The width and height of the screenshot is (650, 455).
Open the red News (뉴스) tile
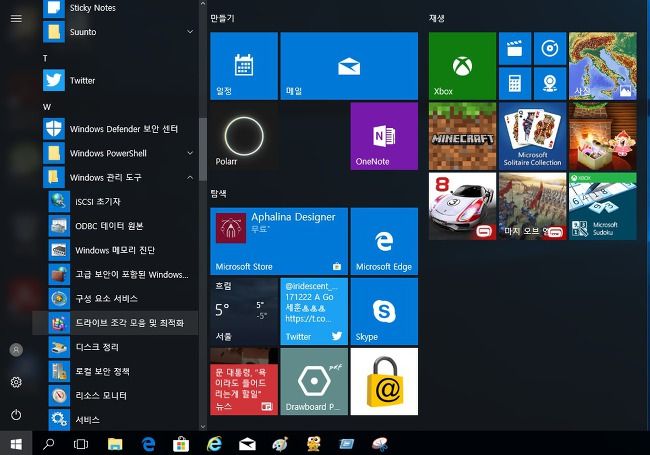(244, 382)
